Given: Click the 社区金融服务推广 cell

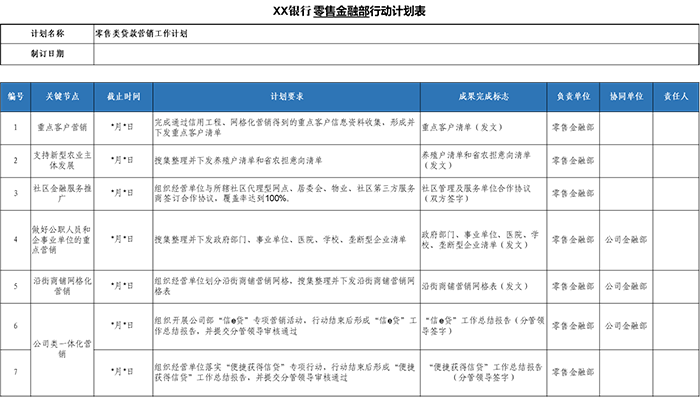Looking at the screenshot, I should (x=62, y=194).
